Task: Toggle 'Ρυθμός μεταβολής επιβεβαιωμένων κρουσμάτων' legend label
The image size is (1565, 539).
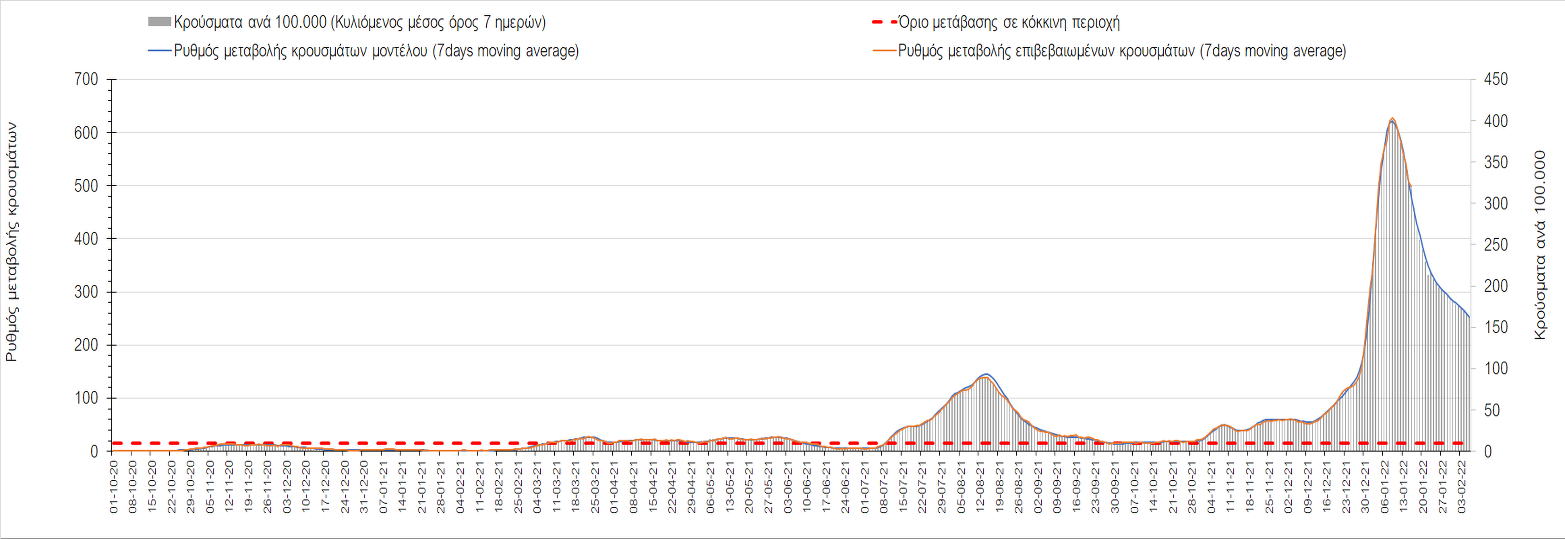Action: [1122, 51]
